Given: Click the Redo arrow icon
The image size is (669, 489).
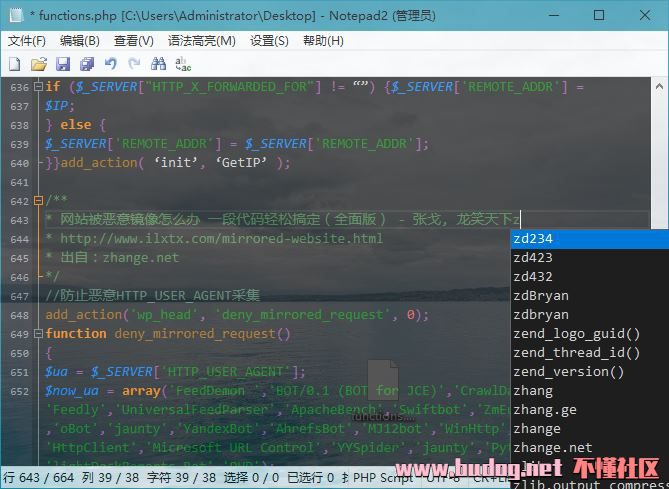Looking at the screenshot, I should pos(134,64).
